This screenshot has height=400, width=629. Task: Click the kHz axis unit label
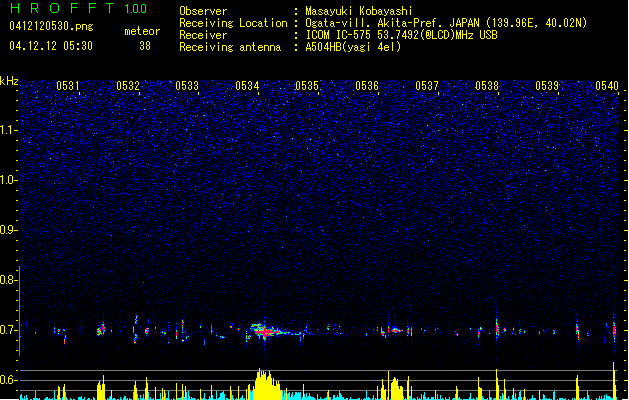tap(9, 81)
